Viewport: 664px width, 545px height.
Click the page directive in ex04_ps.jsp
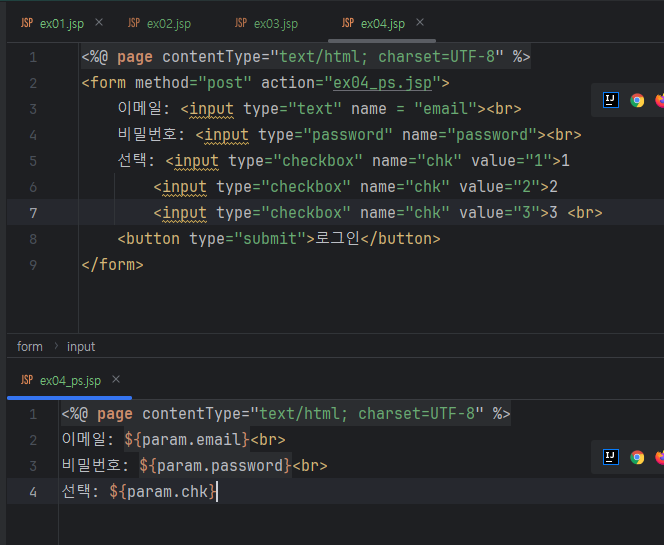tap(286, 414)
